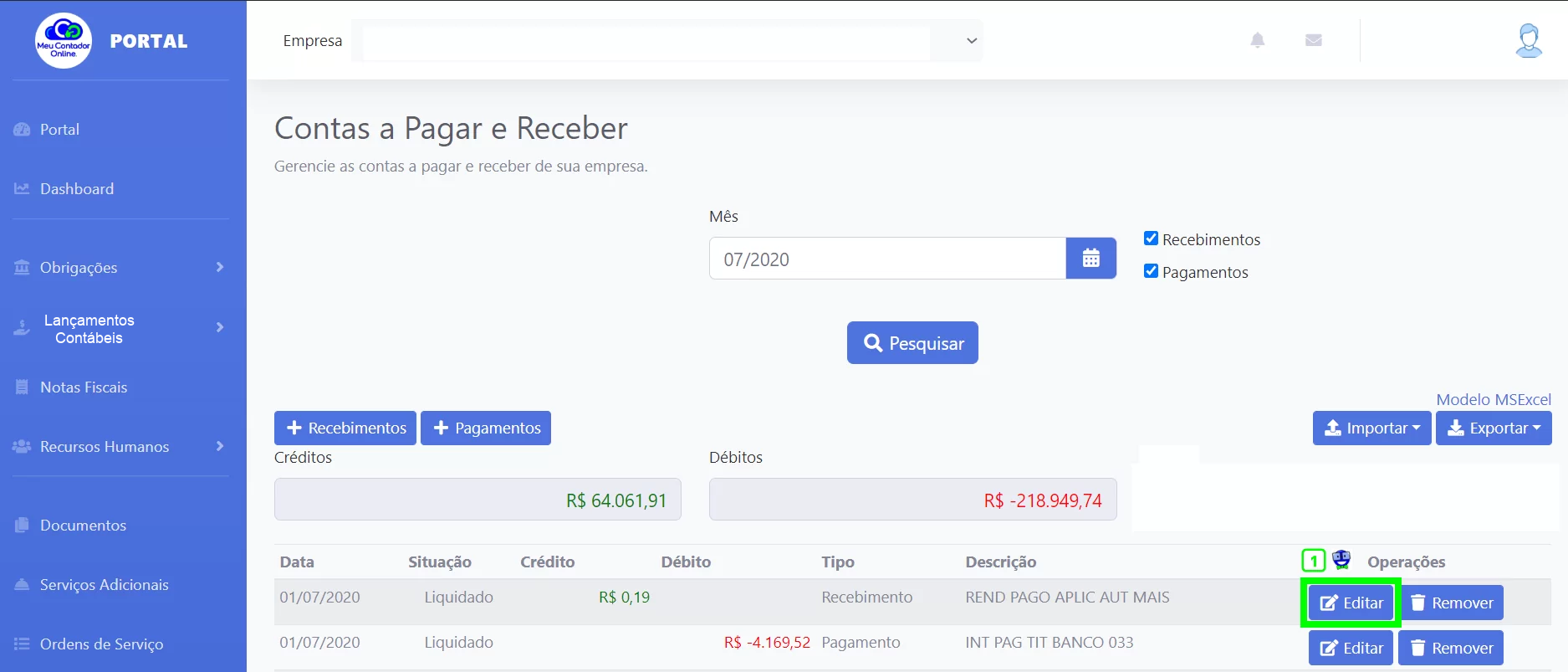
Task: Open the messages envelope icon
Action: 1313,40
